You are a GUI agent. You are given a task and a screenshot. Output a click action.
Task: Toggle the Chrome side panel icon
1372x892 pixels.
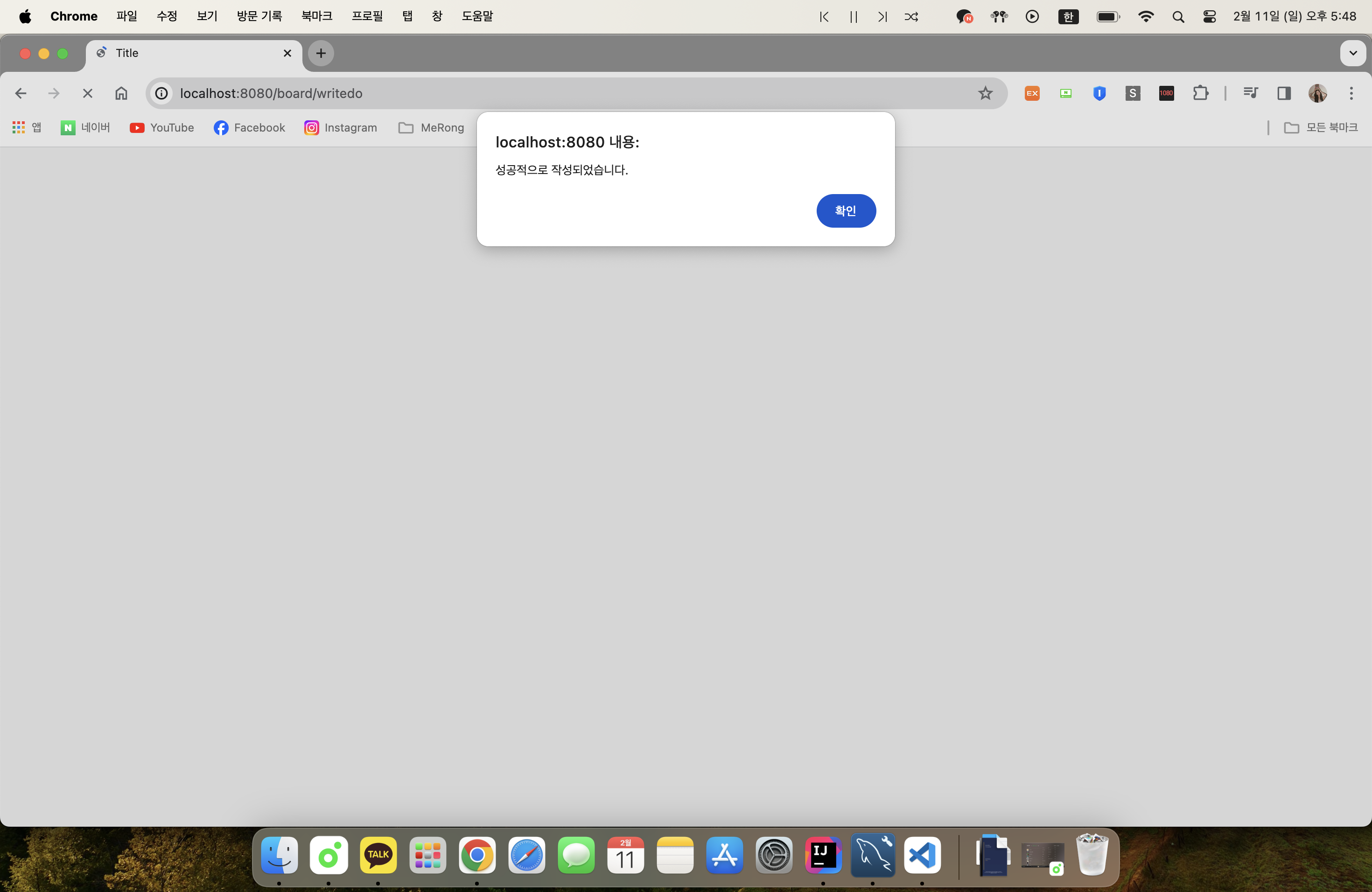pos(1284,93)
